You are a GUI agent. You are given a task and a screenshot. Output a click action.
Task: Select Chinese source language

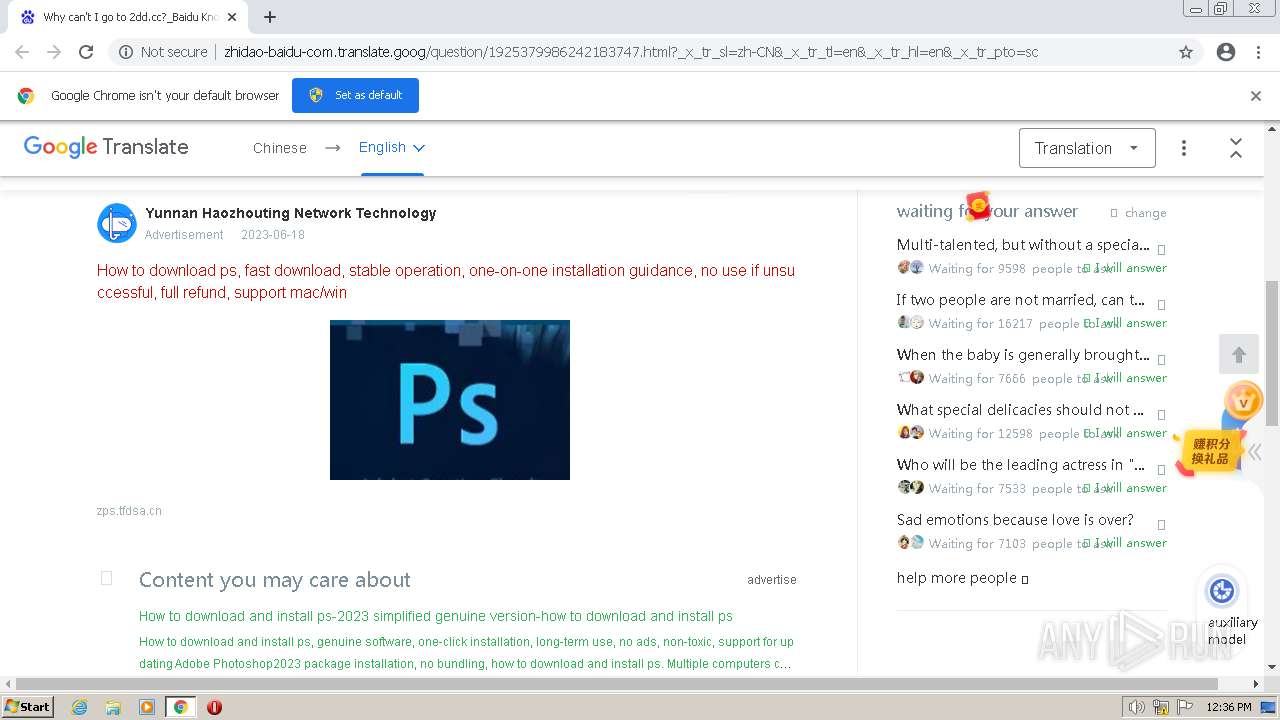(280, 148)
